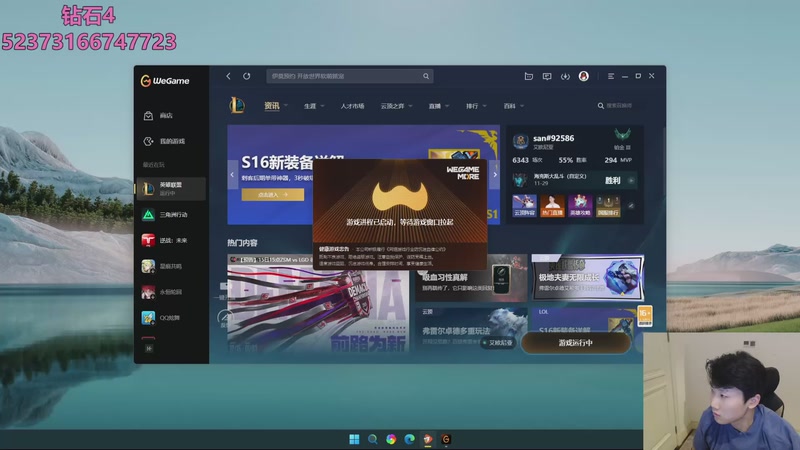The height and width of the screenshot is (450, 800).
Task: Select QQ炫舞 in the sidebar game list
Action: coord(171,317)
